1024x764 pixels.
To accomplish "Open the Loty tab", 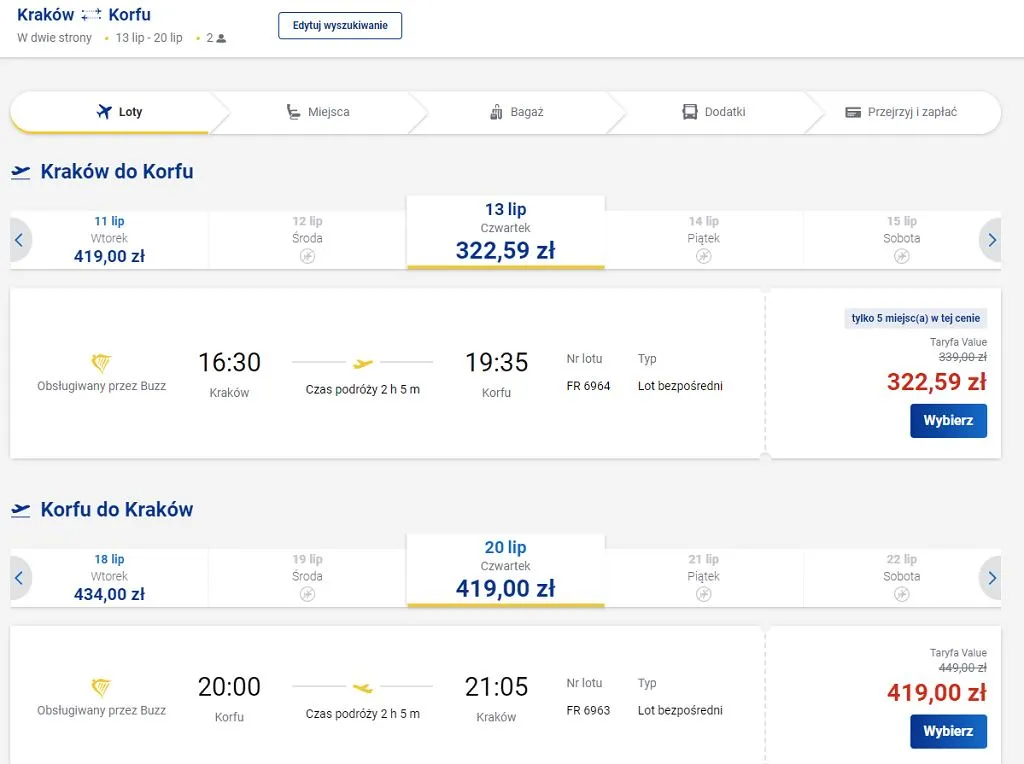I will 119,112.
